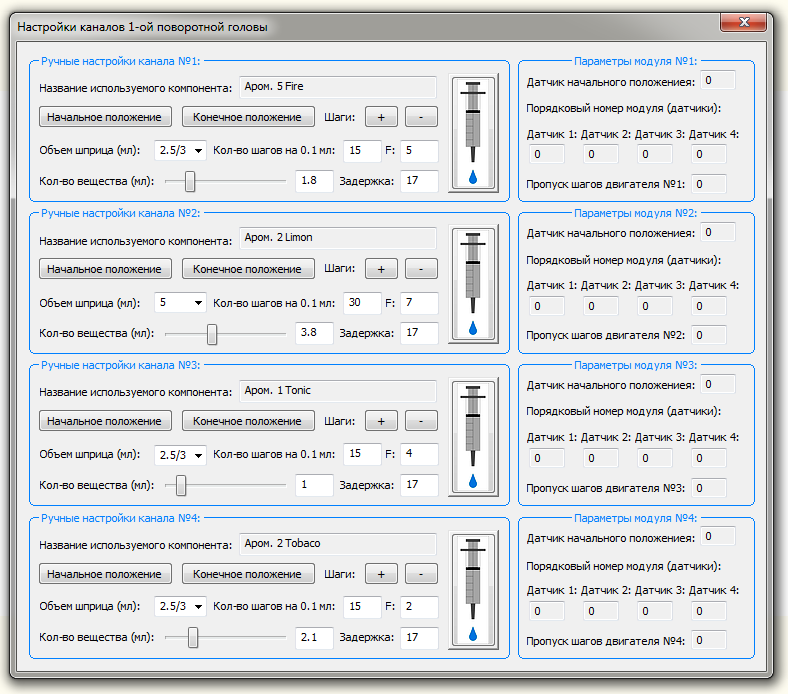Click component name field 'Аром. 1 Tonic'
The image size is (788, 694).
(337, 391)
